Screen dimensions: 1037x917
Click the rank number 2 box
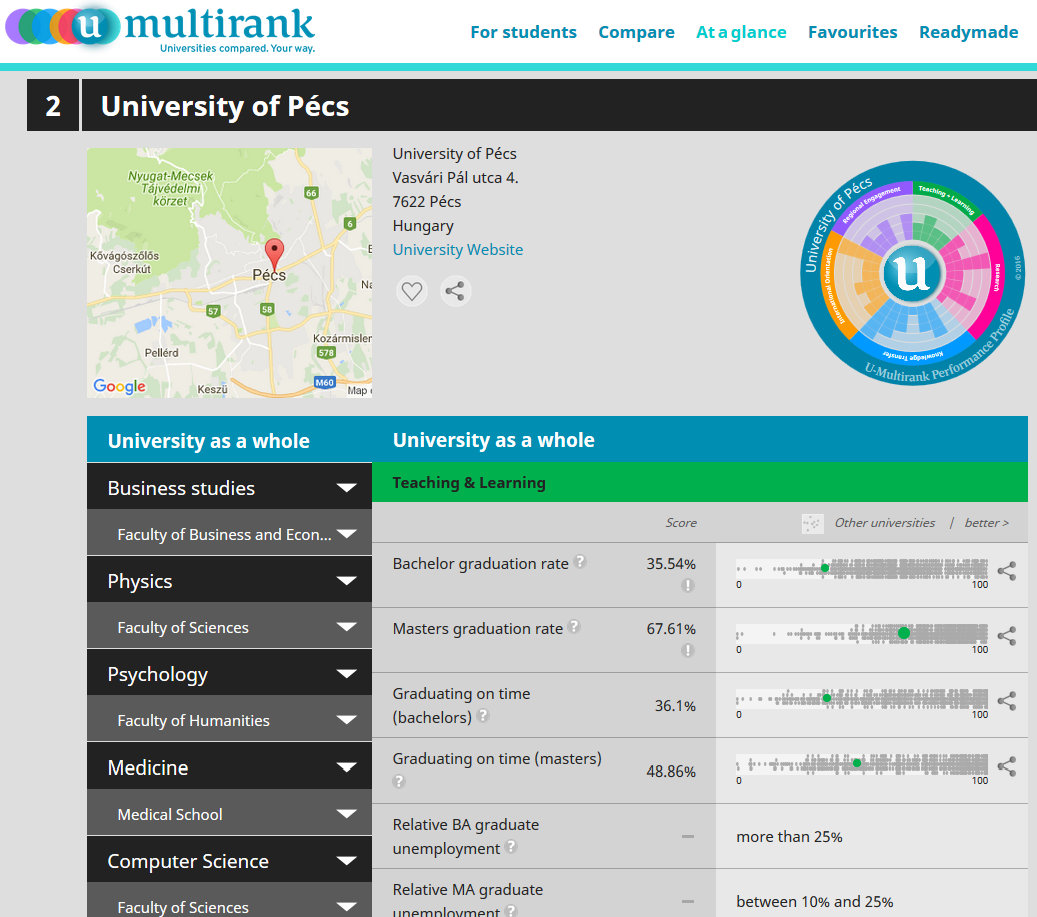click(x=53, y=105)
